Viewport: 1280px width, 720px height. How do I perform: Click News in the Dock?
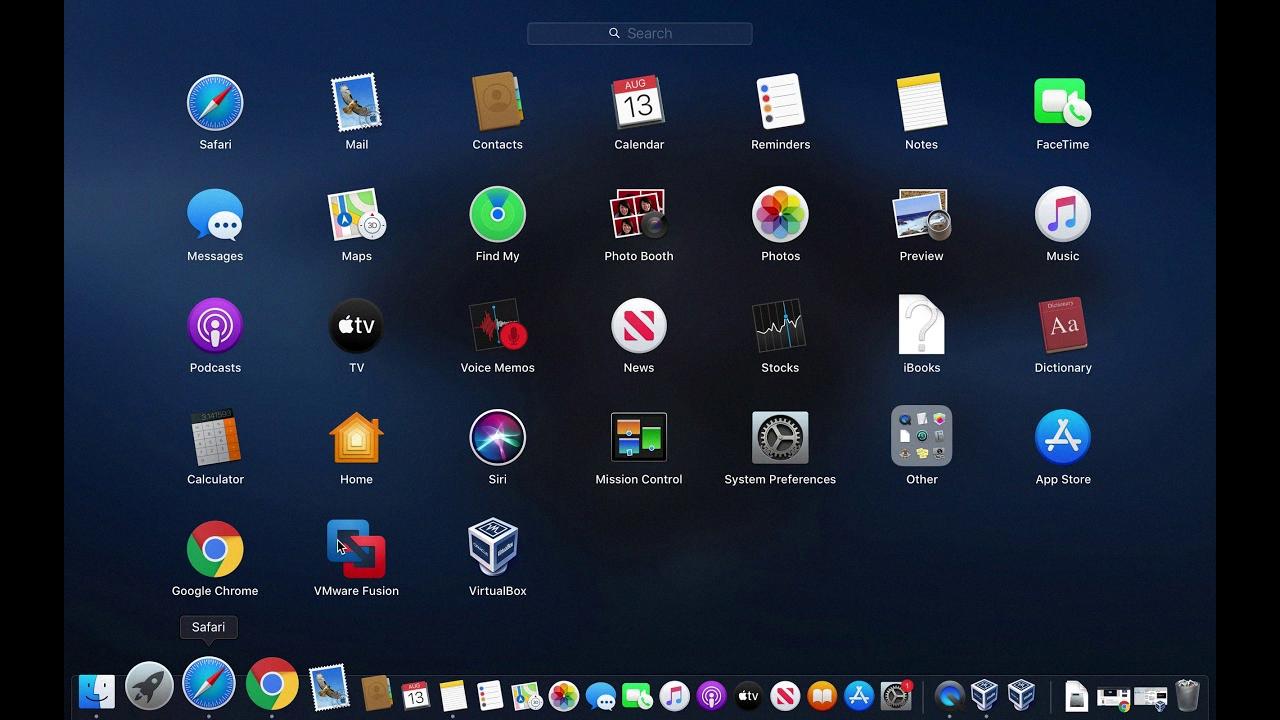point(785,695)
